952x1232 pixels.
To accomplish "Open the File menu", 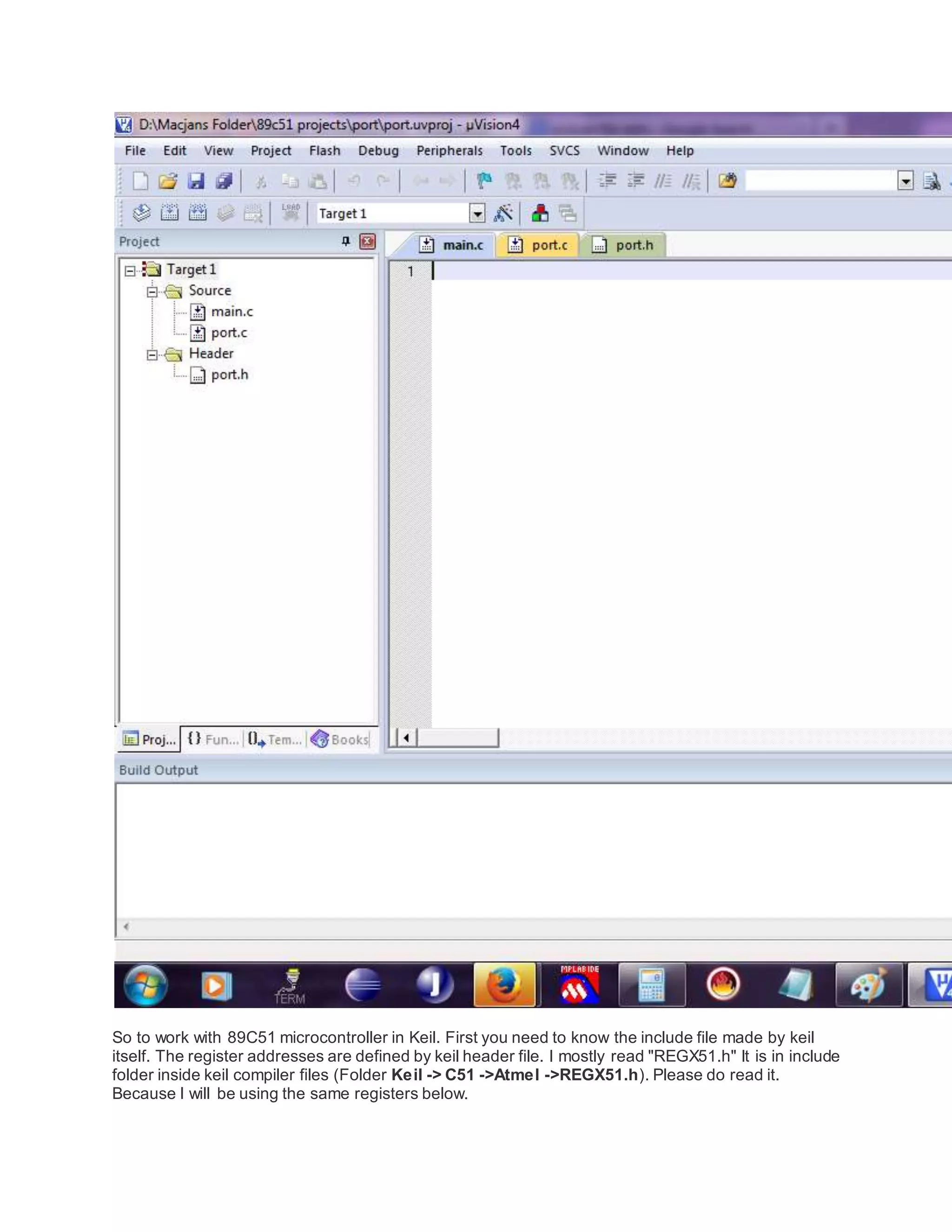I will [x=135, y=151].
